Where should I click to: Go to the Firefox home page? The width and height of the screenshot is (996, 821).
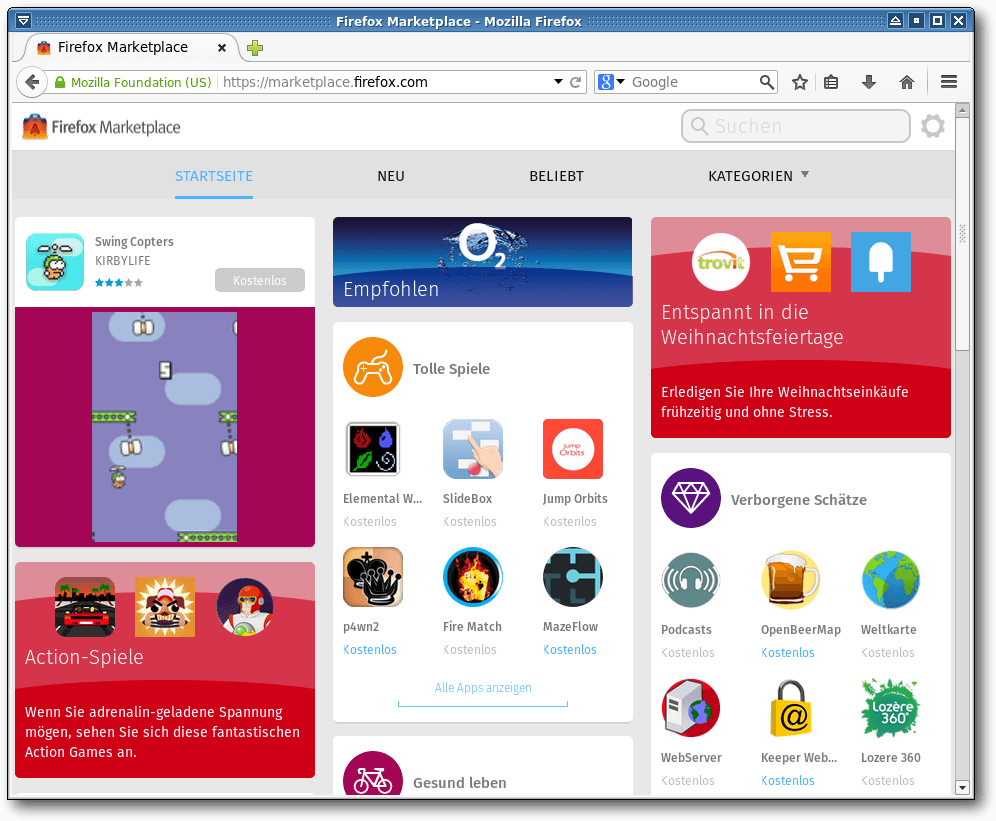[x=906, y=82]
